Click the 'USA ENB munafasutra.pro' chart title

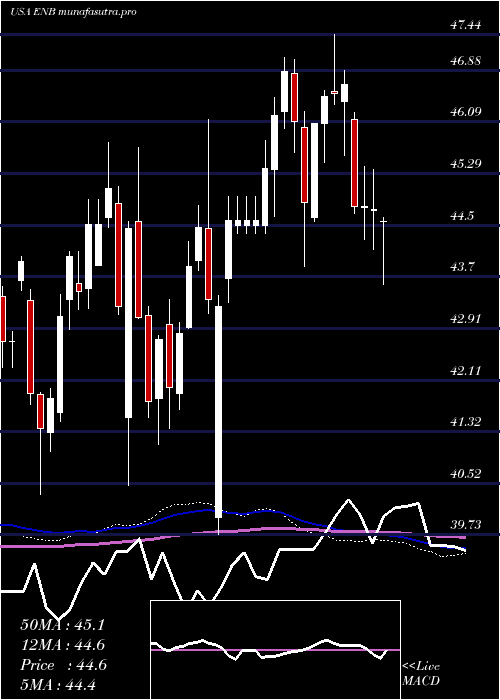(73, 12)
